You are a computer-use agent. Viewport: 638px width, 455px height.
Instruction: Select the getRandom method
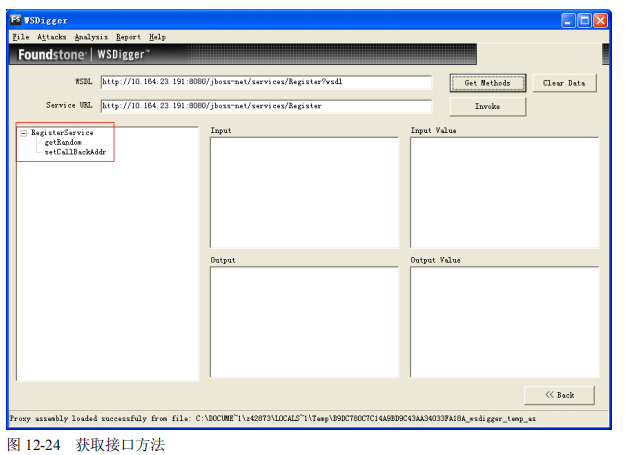[63, 142]
